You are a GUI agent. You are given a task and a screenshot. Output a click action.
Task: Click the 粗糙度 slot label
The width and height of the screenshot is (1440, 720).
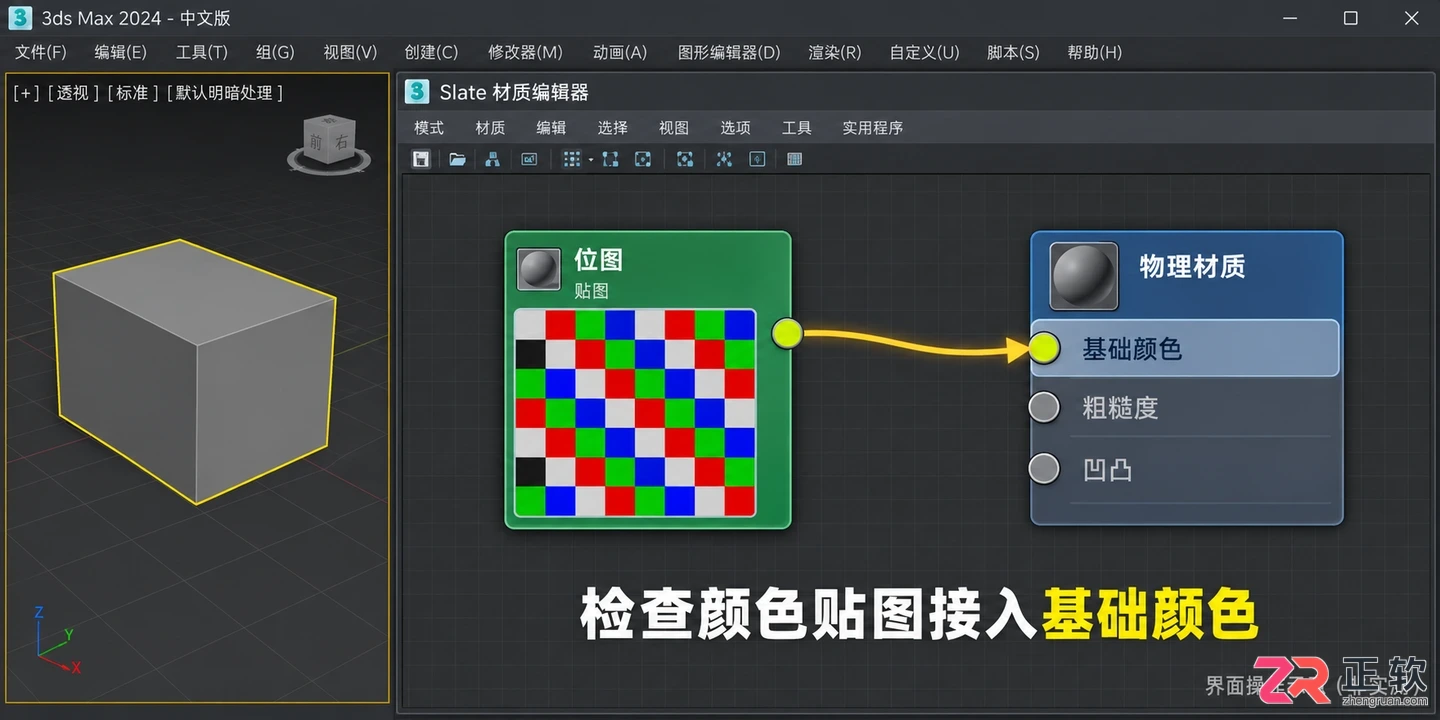point(1120,408)
